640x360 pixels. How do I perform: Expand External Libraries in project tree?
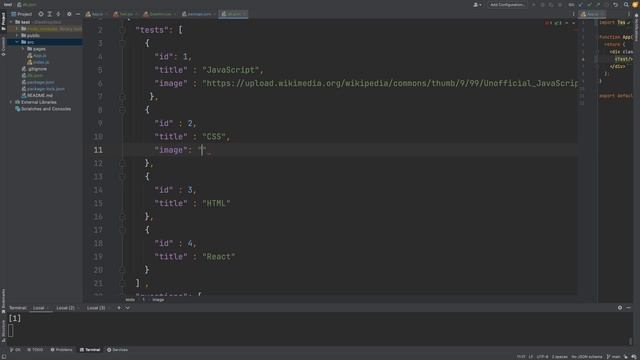(x=11, y=102)
